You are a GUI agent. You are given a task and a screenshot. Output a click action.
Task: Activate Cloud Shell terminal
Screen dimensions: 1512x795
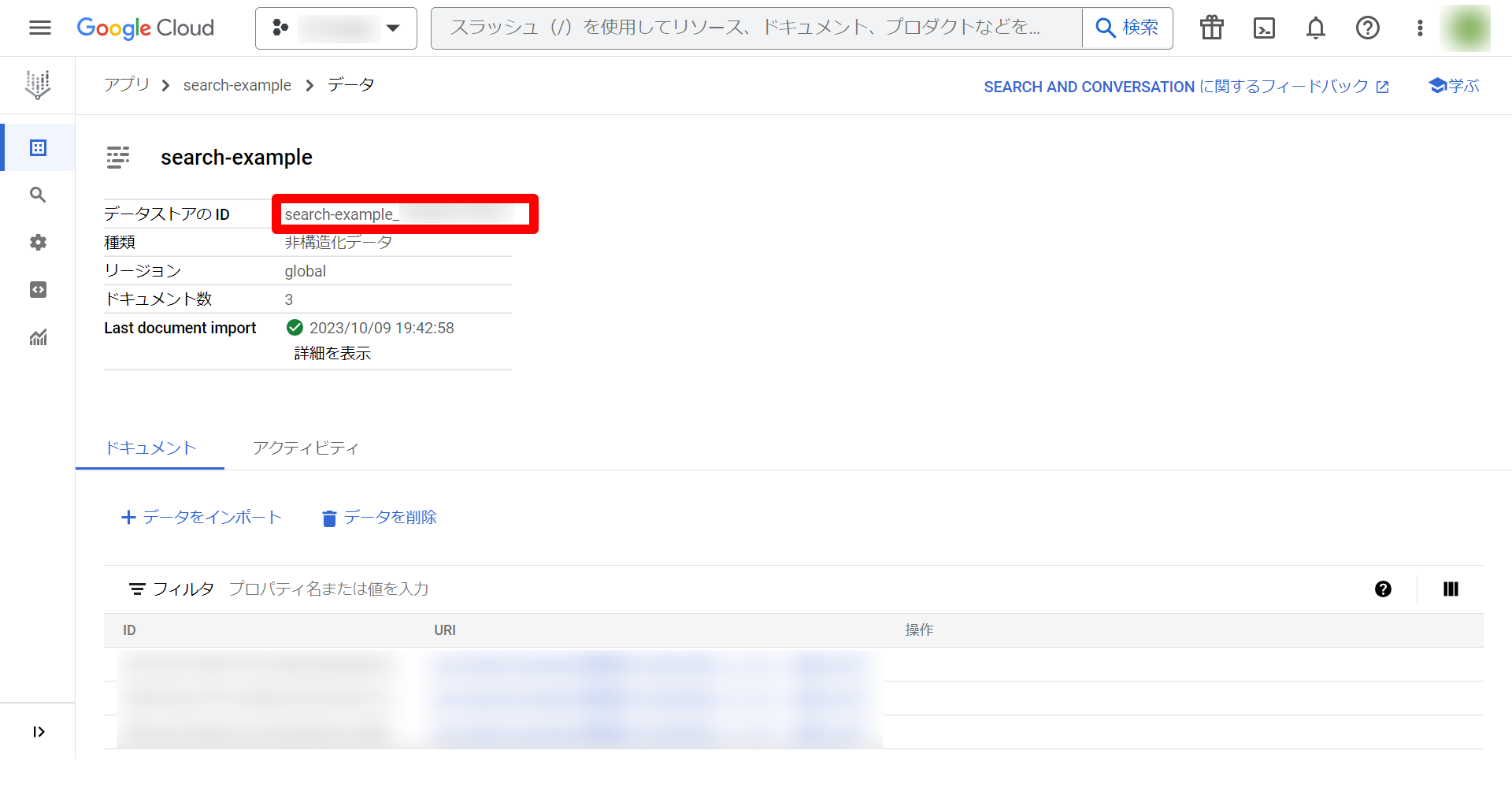pyautogui.click(x=1264, y=28)
